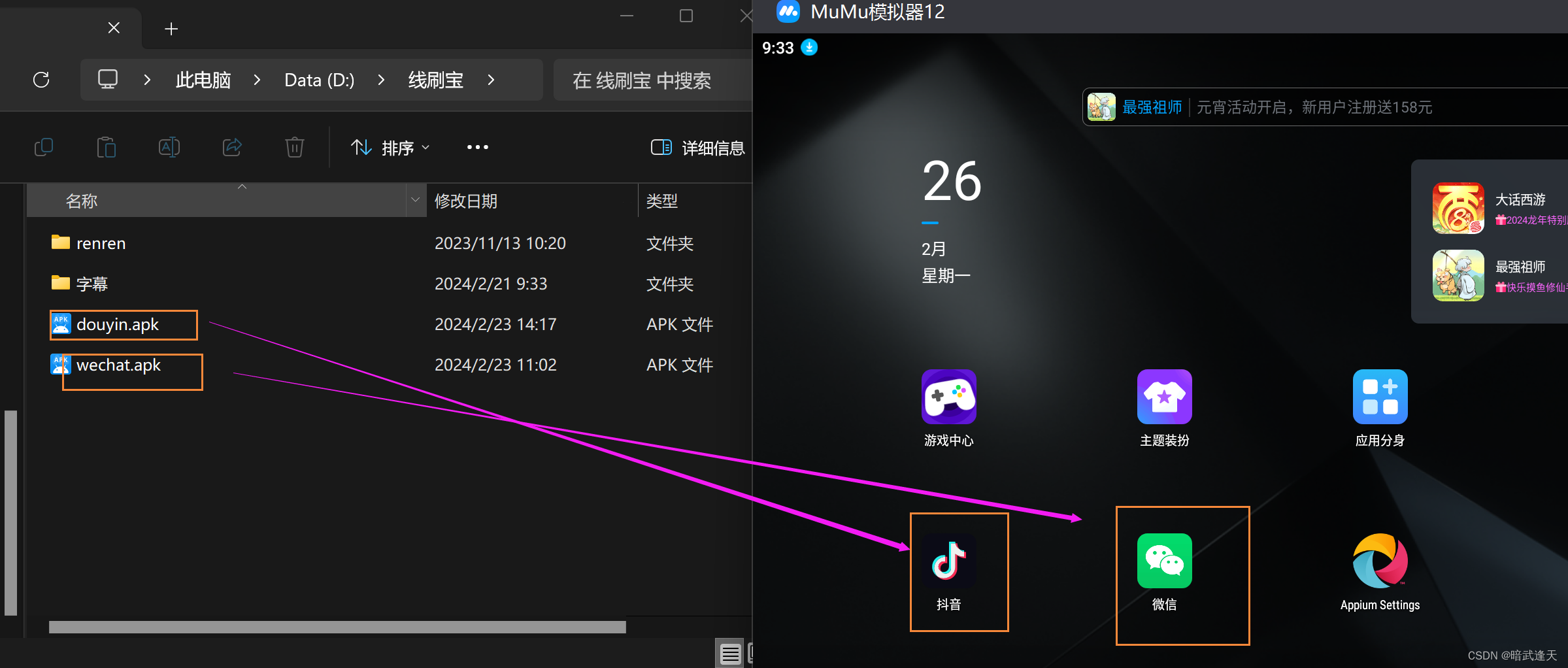The width and height of the screenshot is (1568, 668).
Task: Select the 字幕 folder icon
Action: tap(61, 283)
